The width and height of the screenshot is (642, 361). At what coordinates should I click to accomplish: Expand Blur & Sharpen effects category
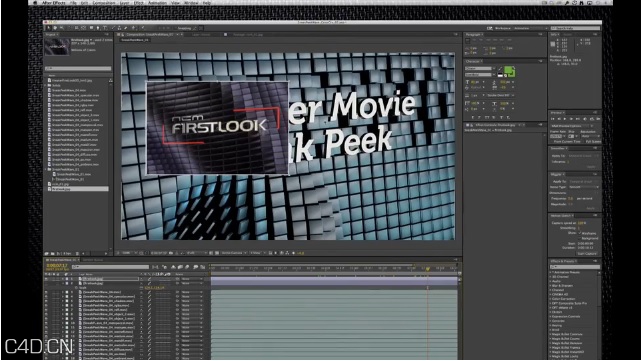[551, 286]
